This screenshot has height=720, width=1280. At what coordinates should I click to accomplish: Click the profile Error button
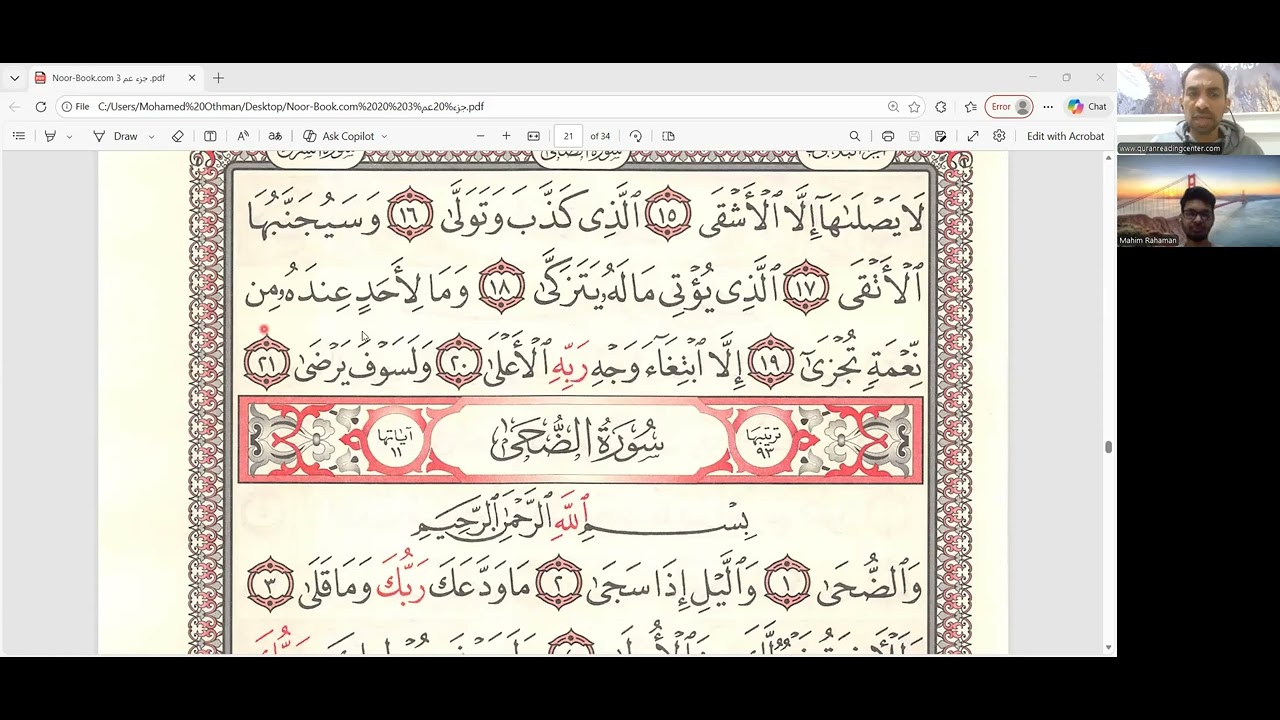point(1009,106)
